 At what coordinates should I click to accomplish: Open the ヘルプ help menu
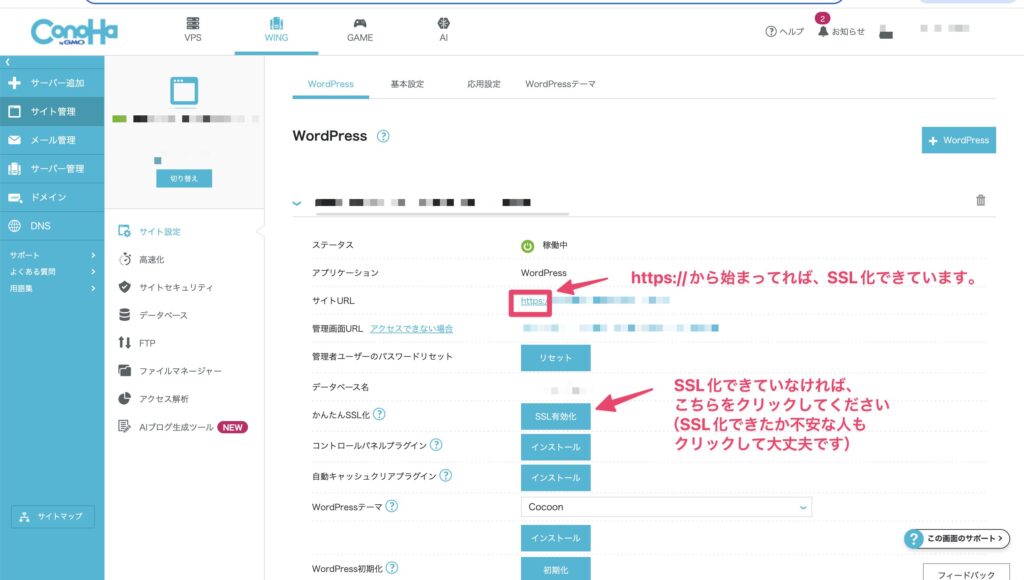tap(784, 31)
